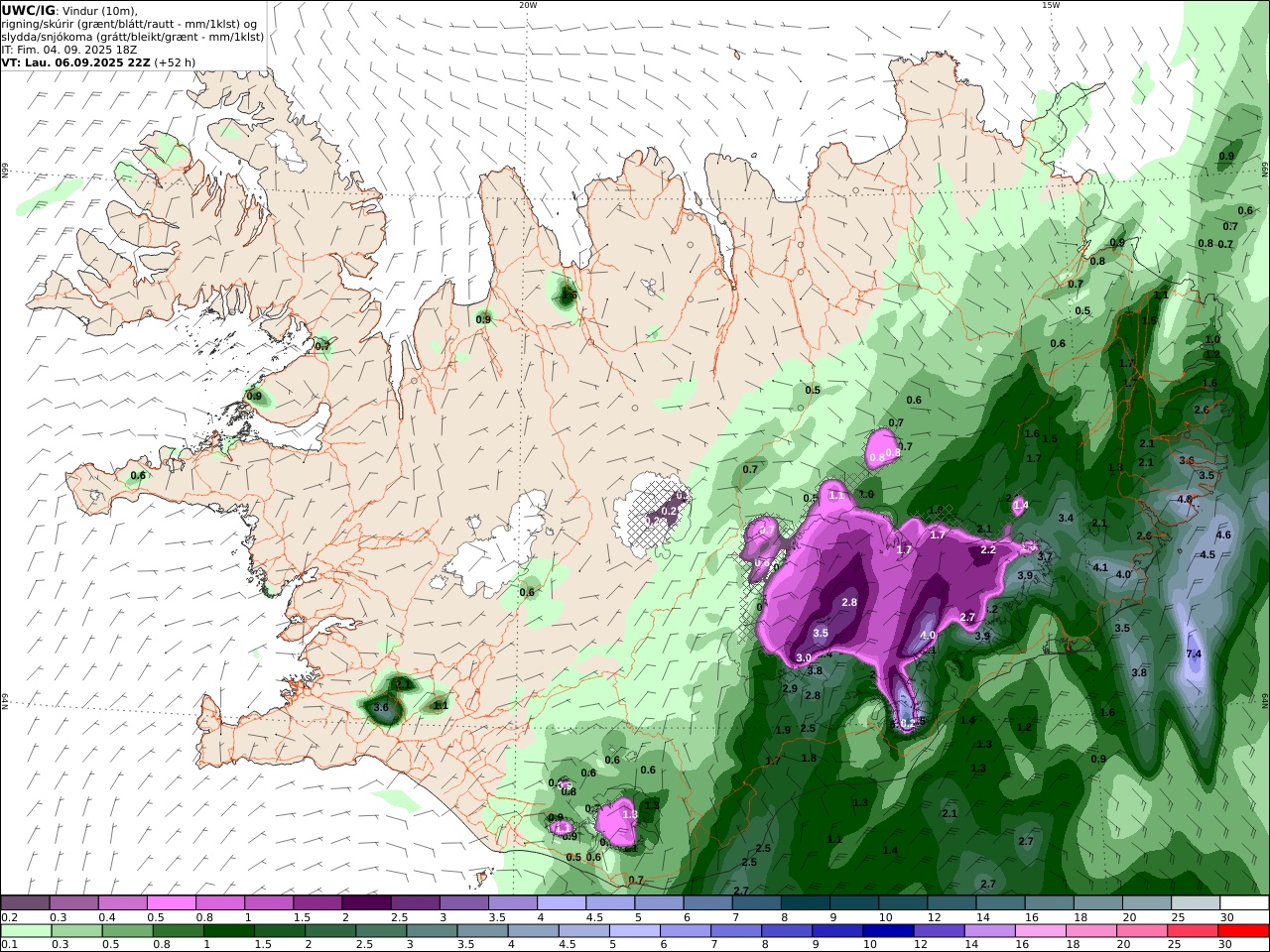Select the 2.2 value in the purple area
1270x952 pixels.
(x=988, y=549)
